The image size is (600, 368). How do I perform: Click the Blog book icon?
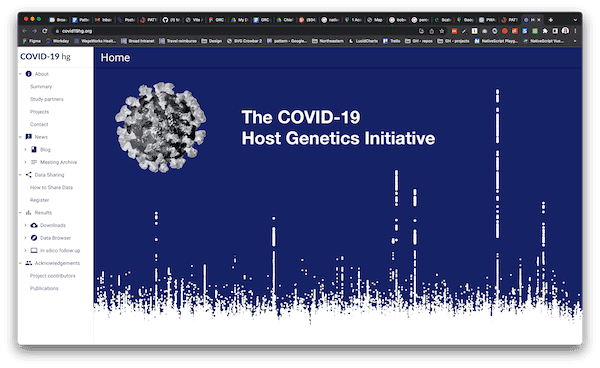click(x=34, y=150)
